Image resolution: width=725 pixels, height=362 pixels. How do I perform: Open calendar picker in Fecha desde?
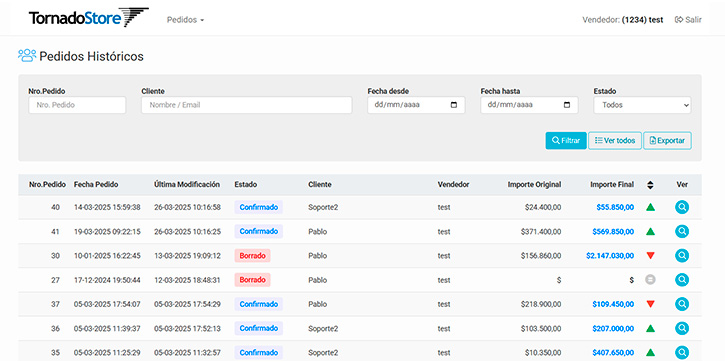pyautogui.click(x=454, y=105)
